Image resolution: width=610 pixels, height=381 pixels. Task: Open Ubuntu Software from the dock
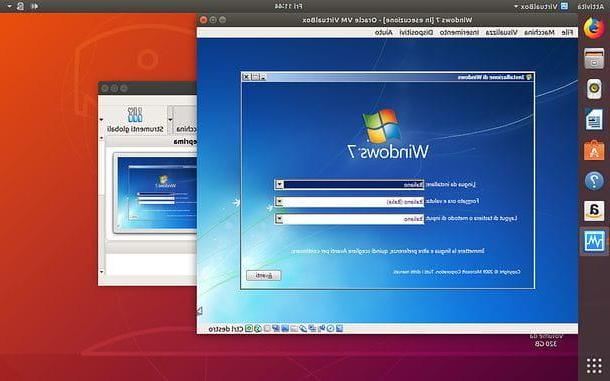594,150
